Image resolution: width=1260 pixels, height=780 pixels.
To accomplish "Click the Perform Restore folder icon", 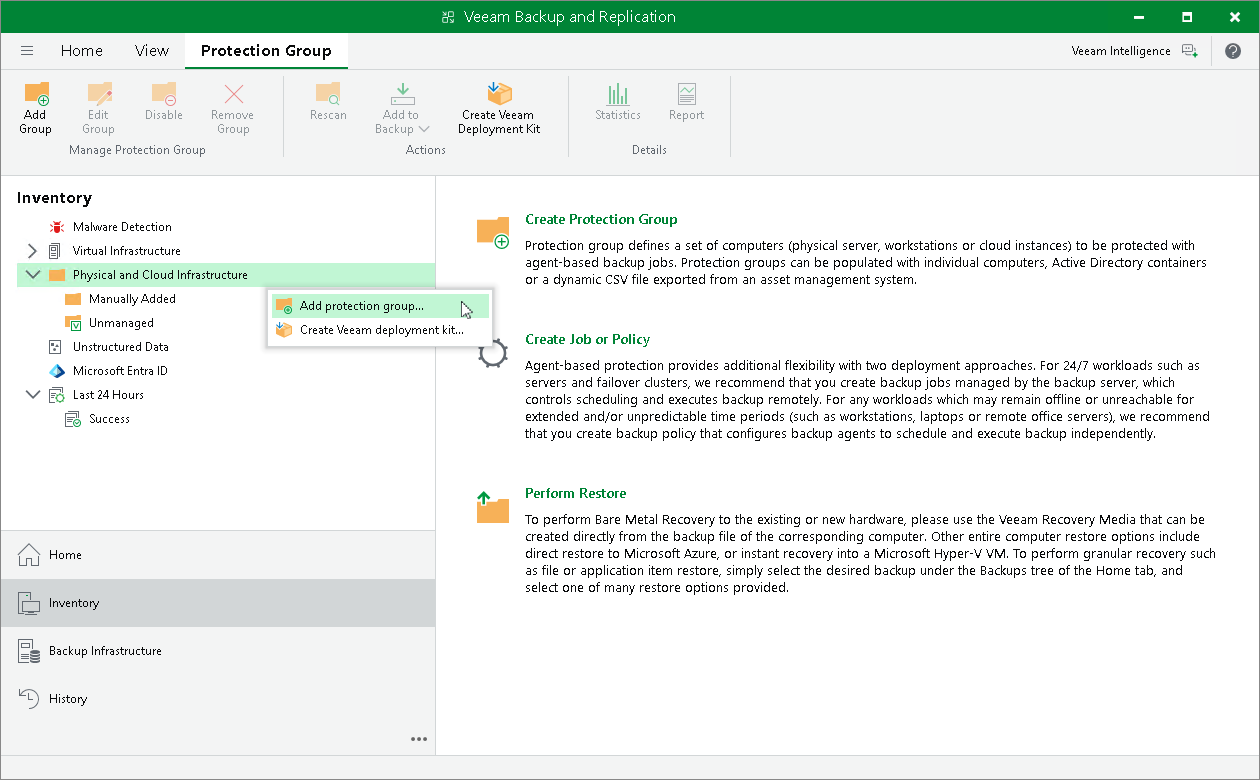I will (x=493, y=507).
